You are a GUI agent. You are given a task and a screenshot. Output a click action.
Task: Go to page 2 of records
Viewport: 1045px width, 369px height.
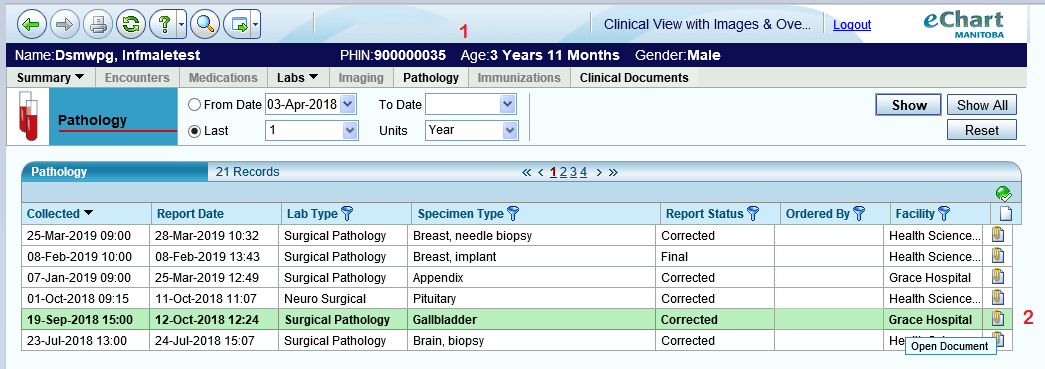point(563,173)
